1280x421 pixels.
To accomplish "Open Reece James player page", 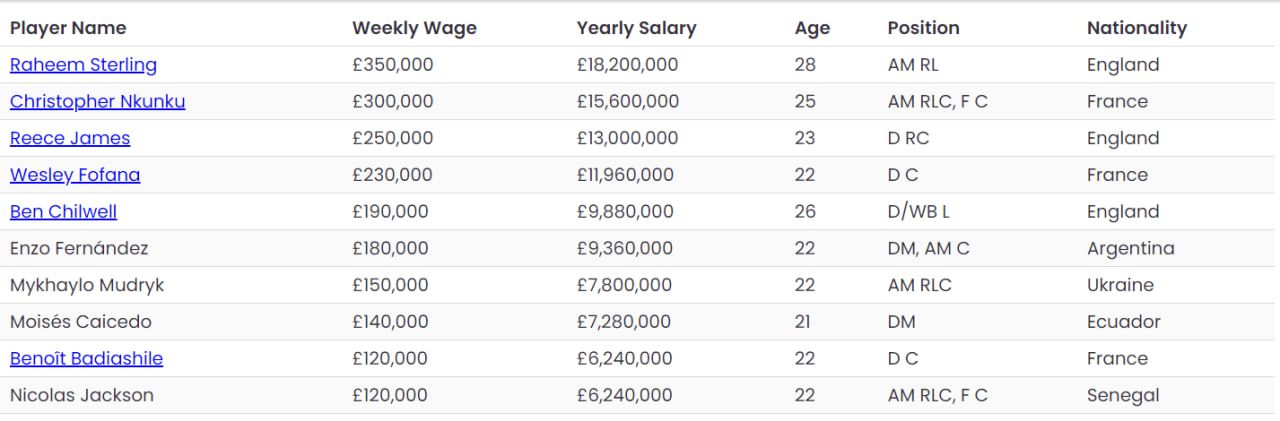I will pyautogui.click(x=70, y=138).
